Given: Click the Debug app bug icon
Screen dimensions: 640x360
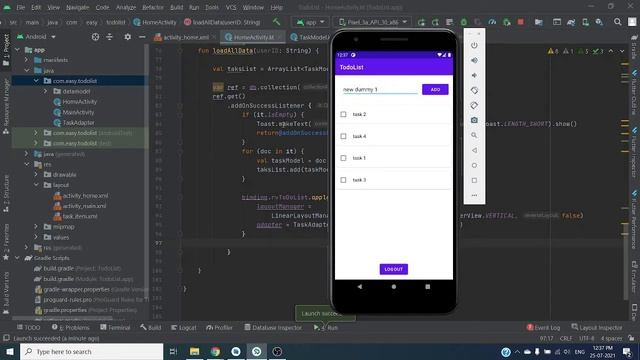Looking at the screenshot, I should tap(464, 22).
